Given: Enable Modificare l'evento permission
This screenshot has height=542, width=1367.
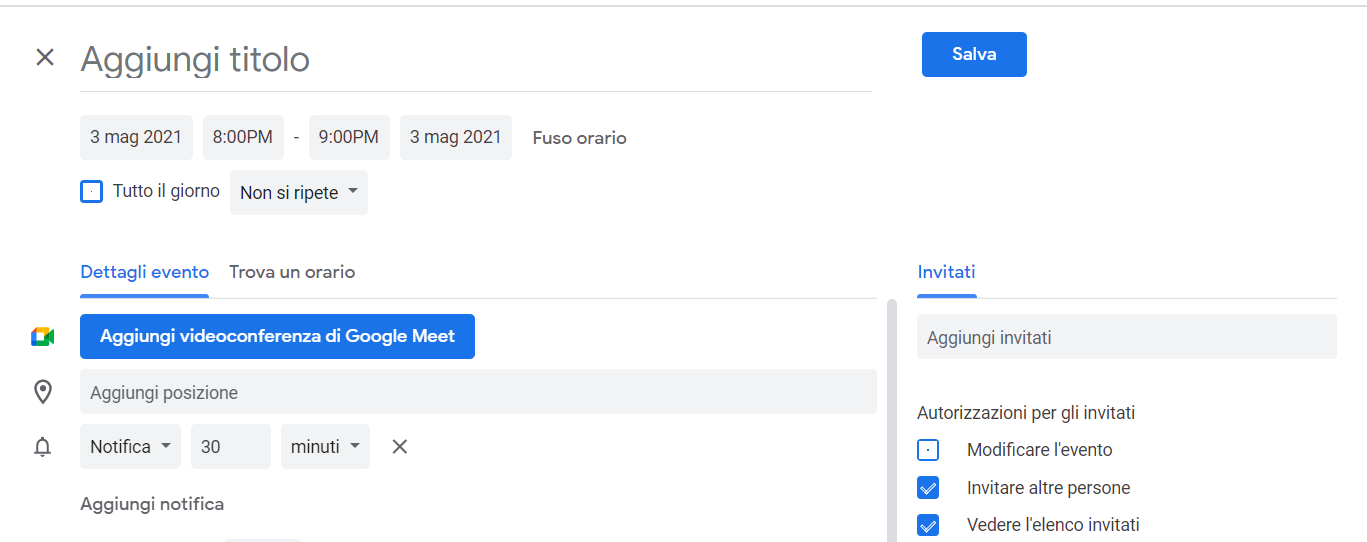Looking at the screenshot, I should pyautogui.click(x=928, y=450).
